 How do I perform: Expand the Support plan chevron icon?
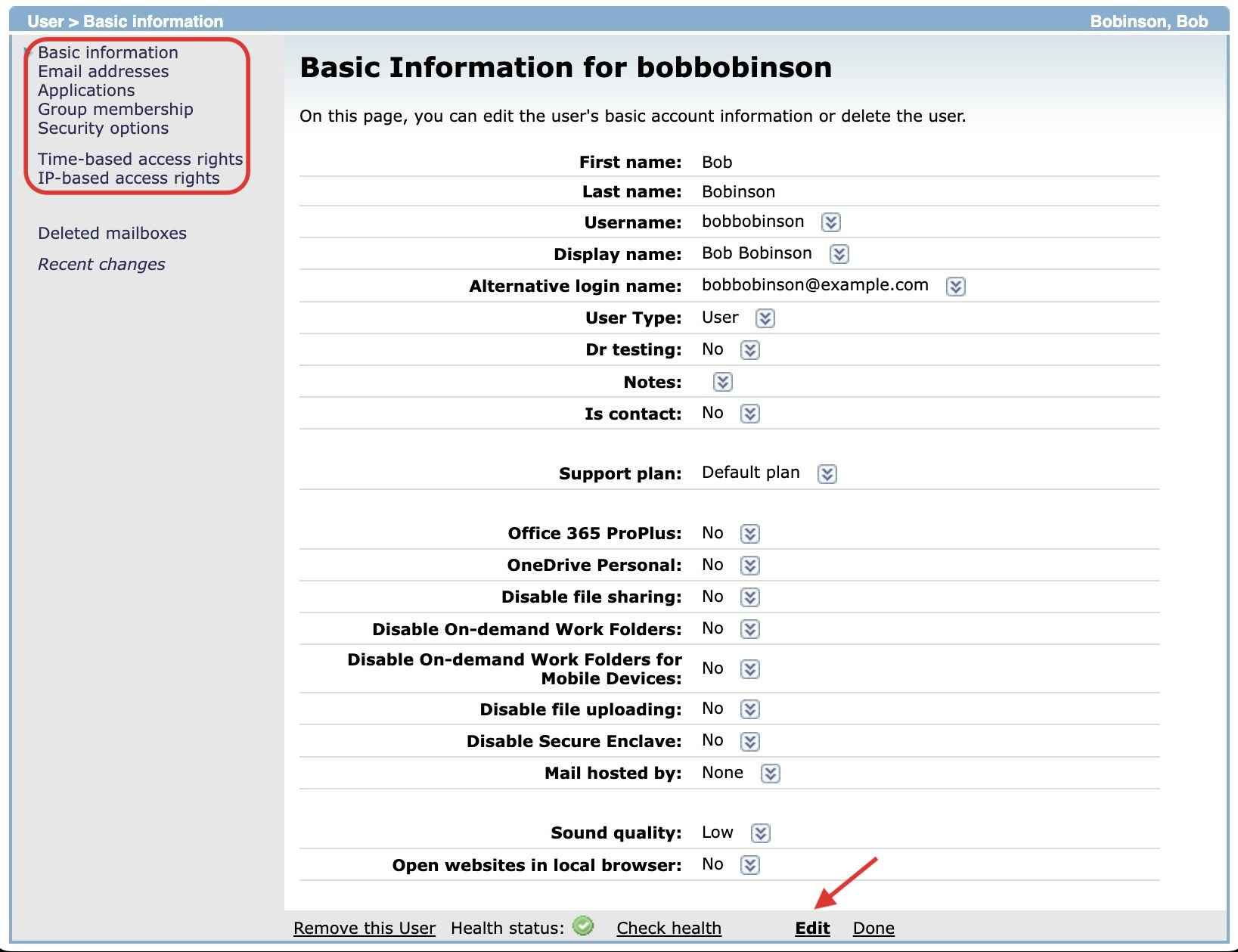coord(827,474)
